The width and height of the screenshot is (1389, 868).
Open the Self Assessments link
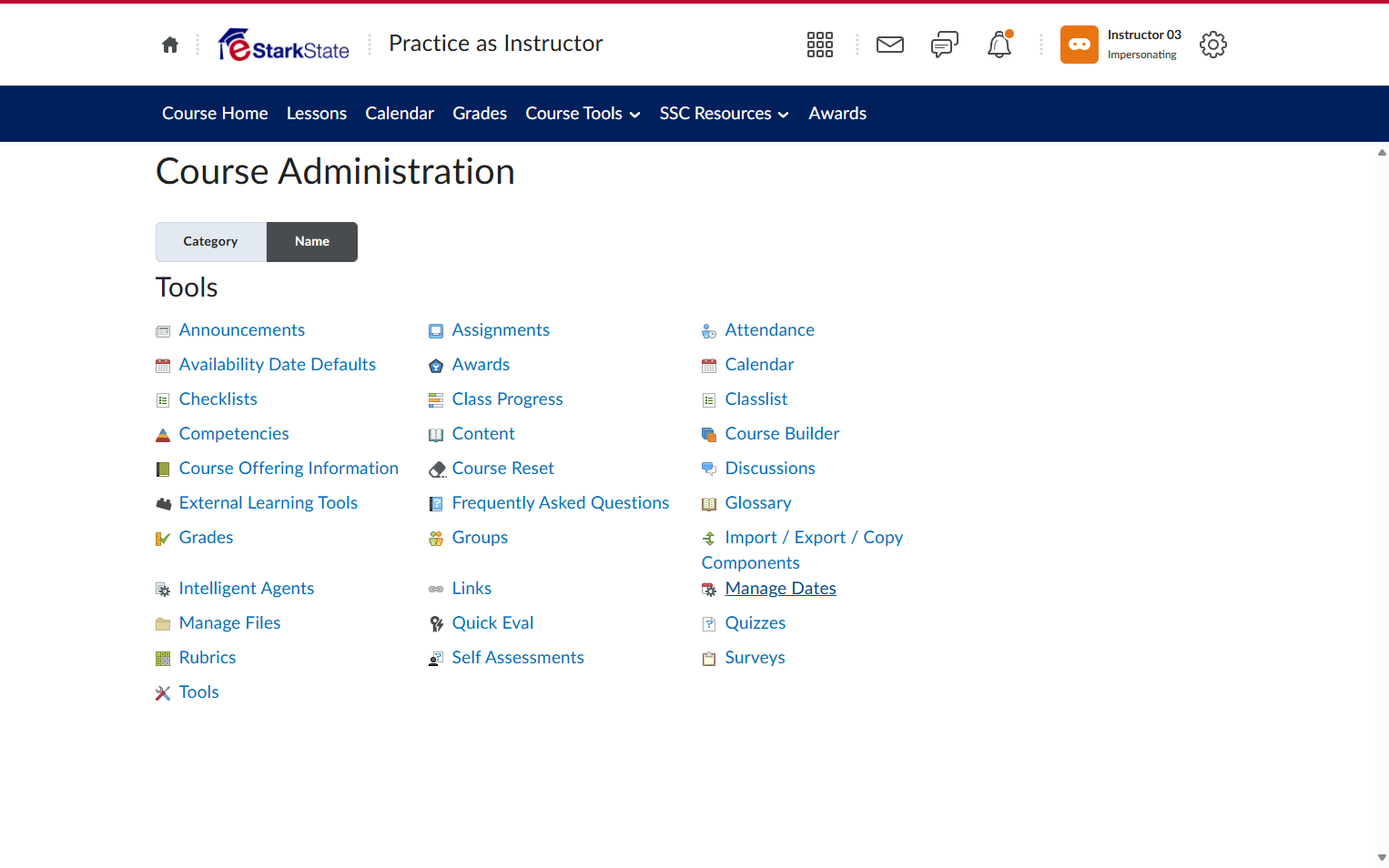518,658
